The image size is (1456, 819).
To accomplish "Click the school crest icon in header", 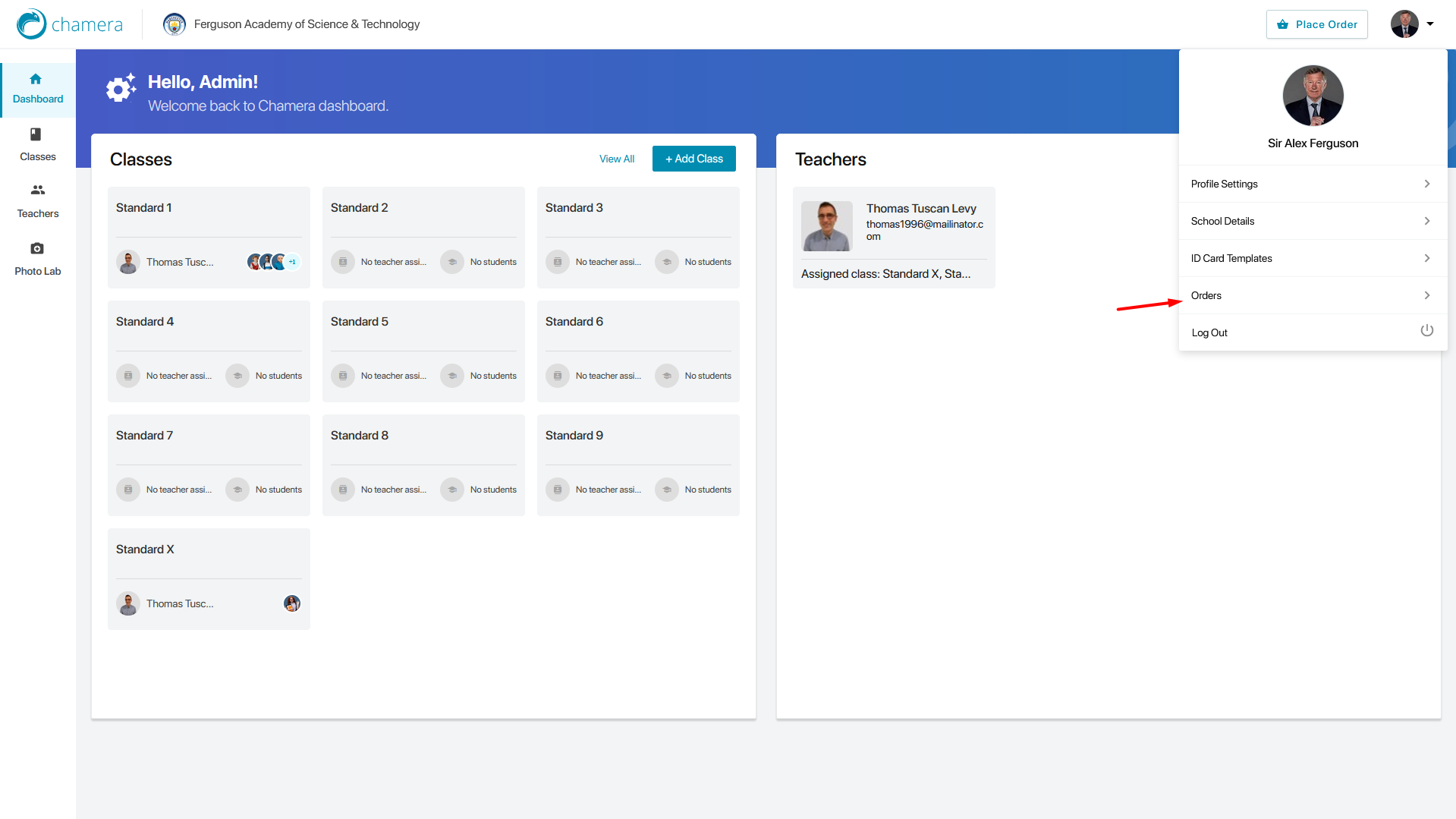I will [175, 24].
